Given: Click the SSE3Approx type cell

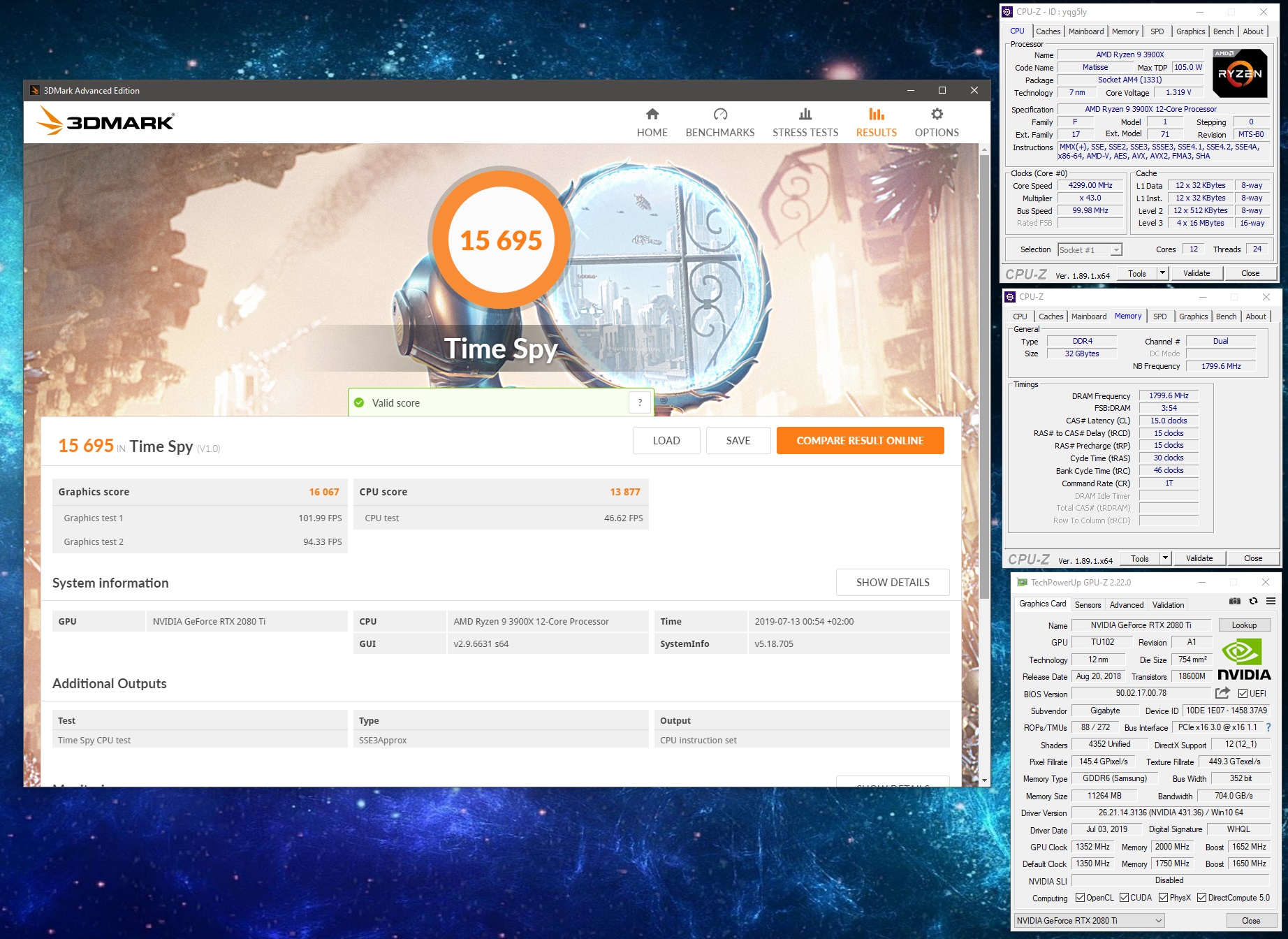Looking at the screenshot, I should pyautogui.click(x=501, y=740).
